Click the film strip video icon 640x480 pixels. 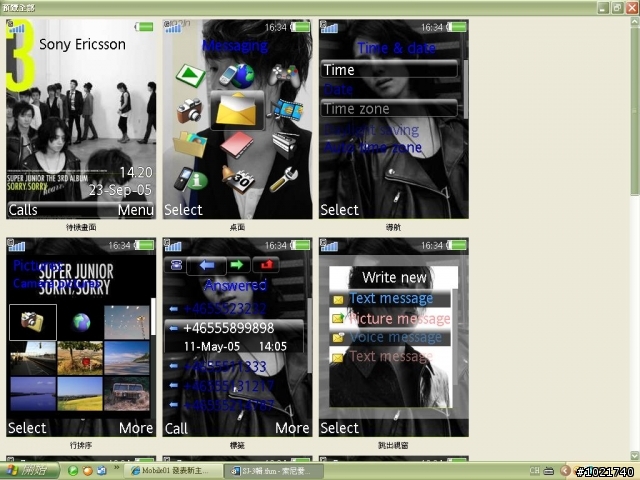coord(288,111)
